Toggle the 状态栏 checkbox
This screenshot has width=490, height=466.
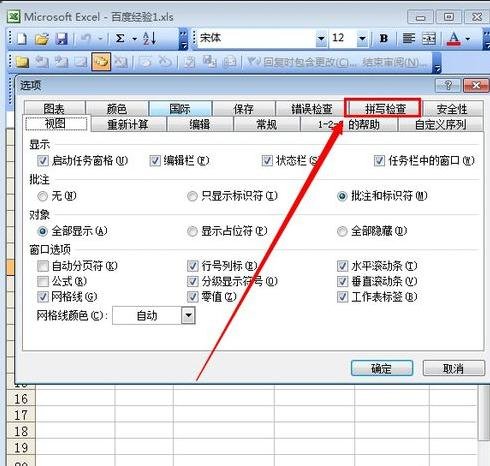click(x=267, y=161)
